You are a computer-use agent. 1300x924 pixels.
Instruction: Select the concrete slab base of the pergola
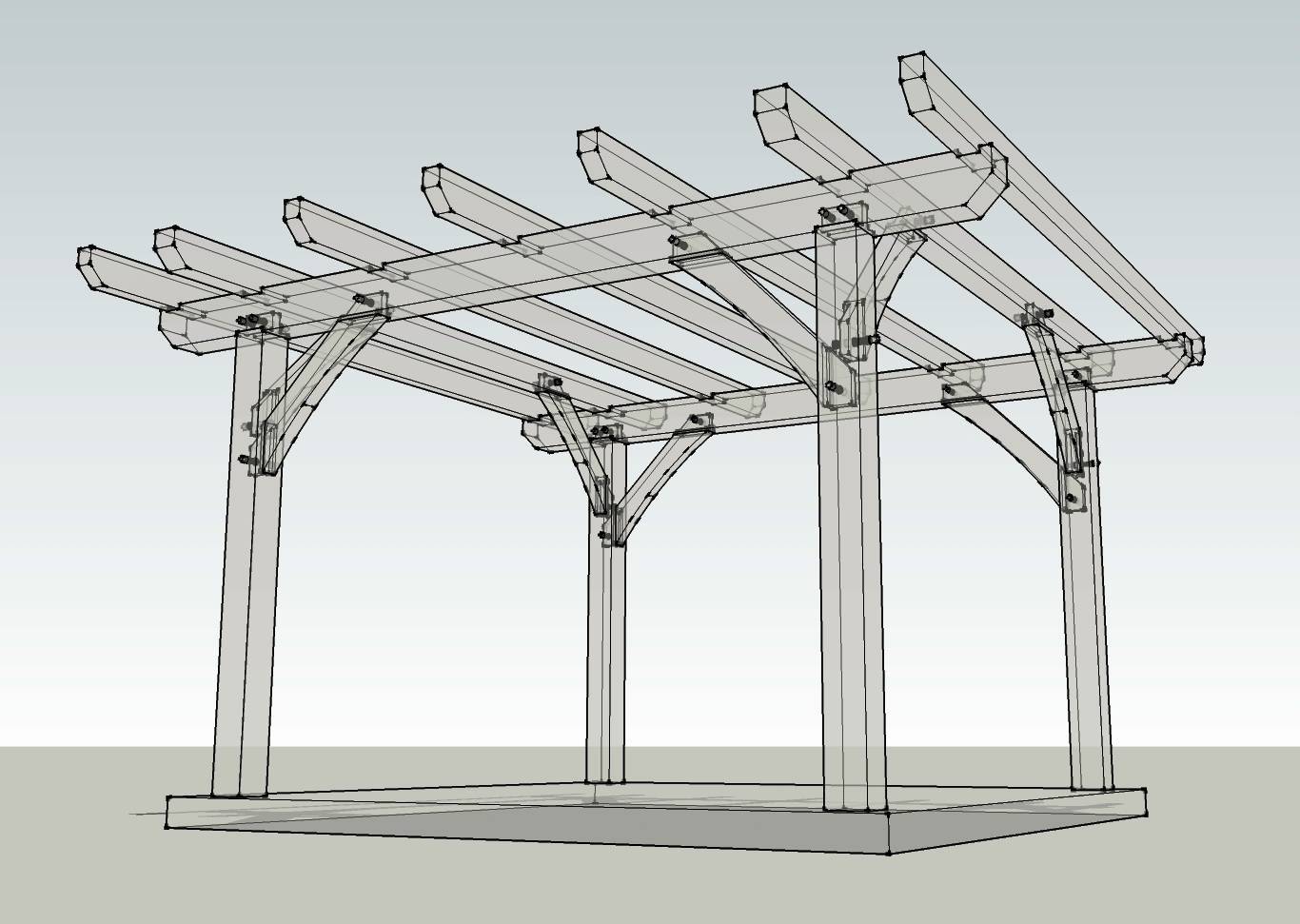[x=657, y=818]
